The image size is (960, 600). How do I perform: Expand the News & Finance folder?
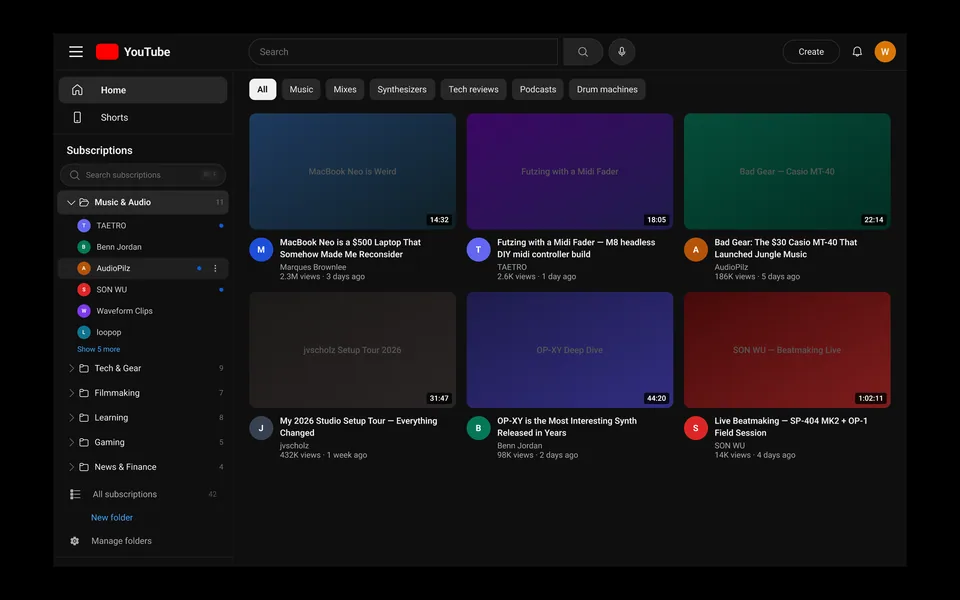click(71, 467)
